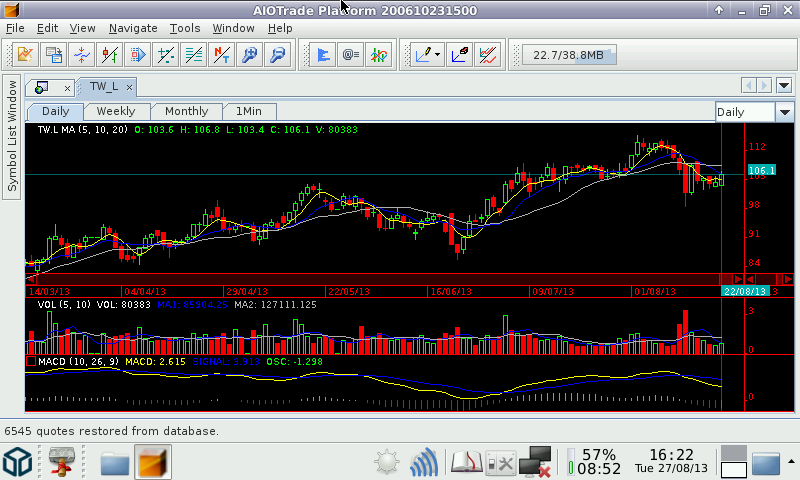Click the window-arrange toolbar icon
The image size is (800, 480).
[x=53, y=54]
